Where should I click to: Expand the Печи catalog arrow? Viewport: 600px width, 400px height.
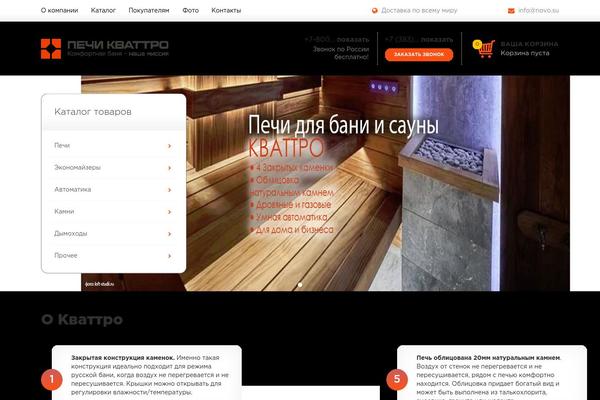pos(170,146)
